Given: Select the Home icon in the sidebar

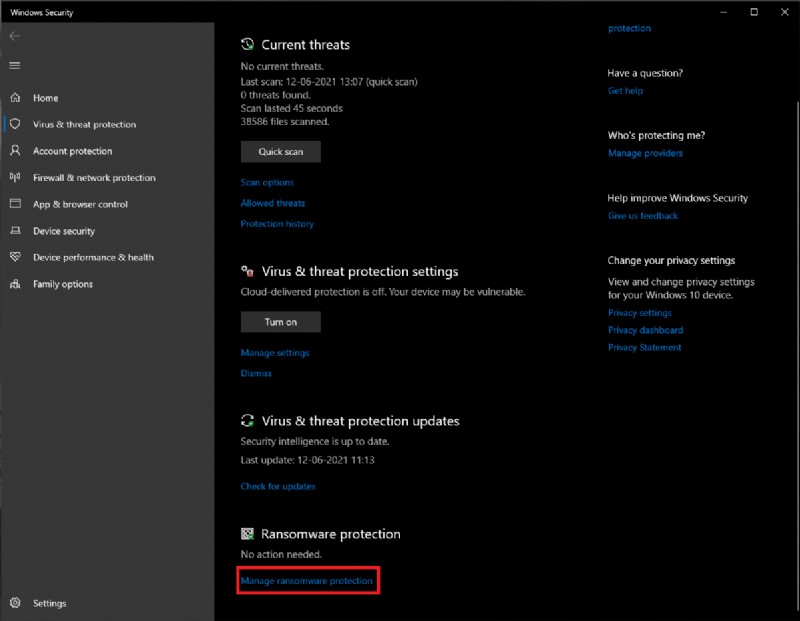Looking at the screenshot, I should (x=14, y=98).
